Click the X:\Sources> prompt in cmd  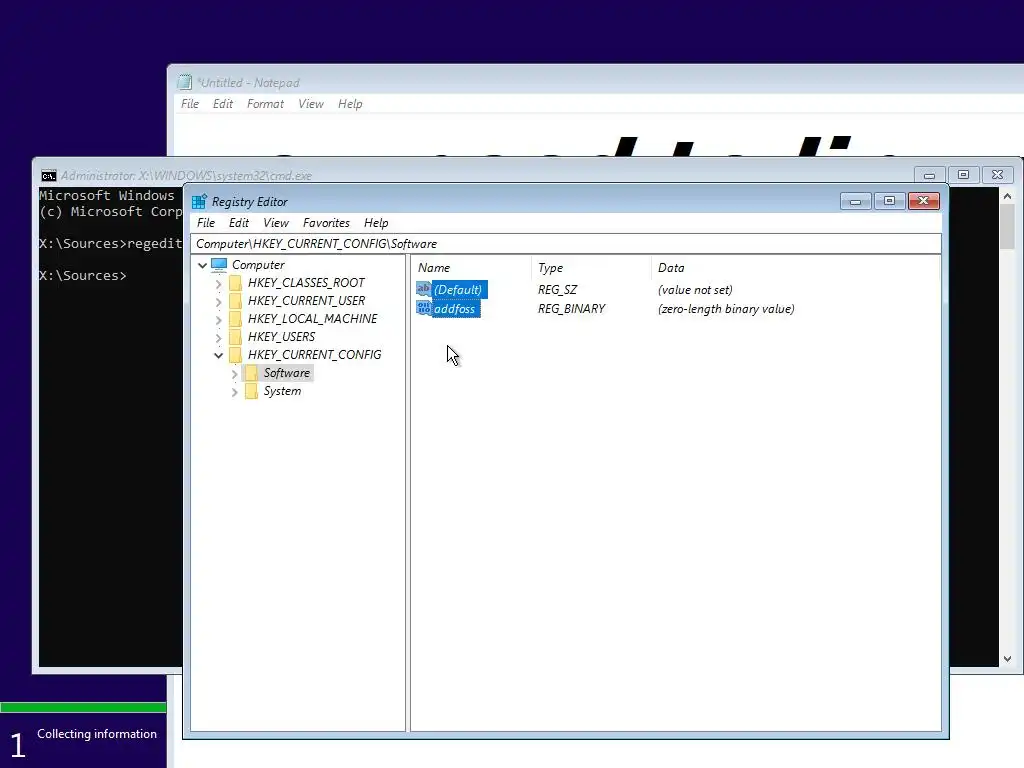tap(83, 276)
